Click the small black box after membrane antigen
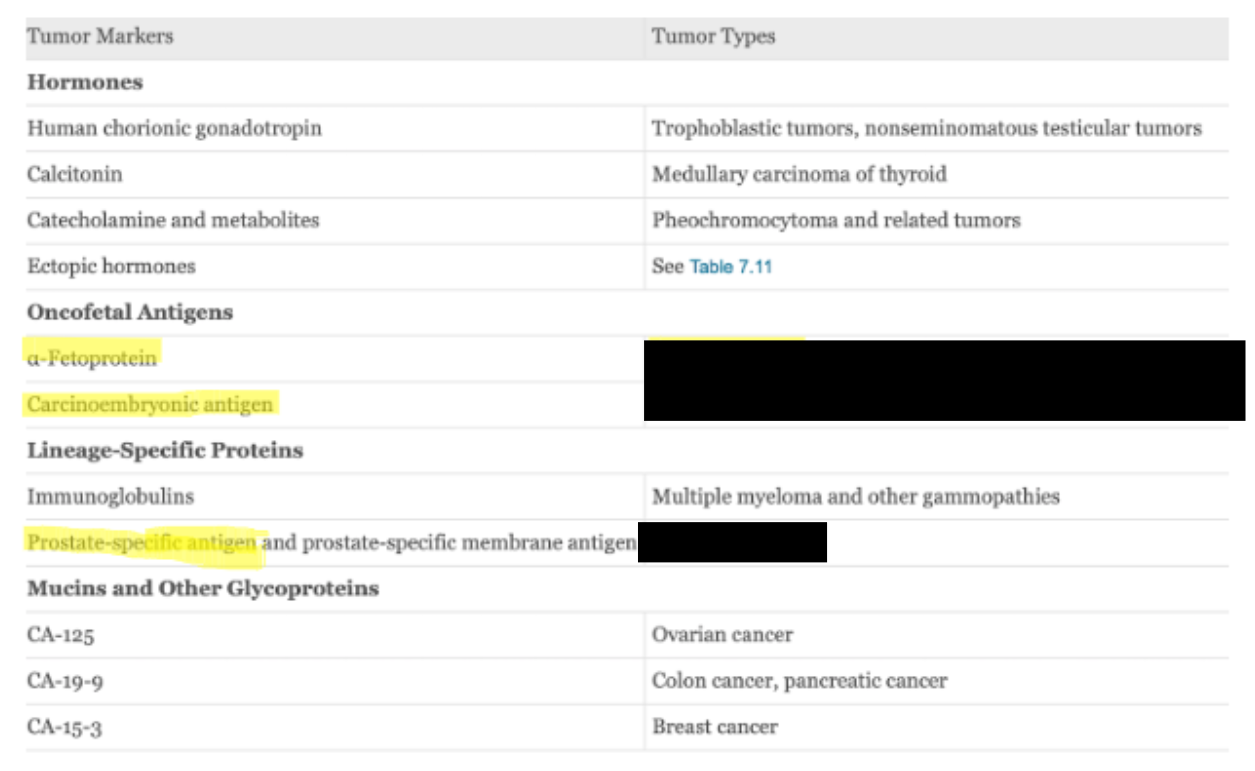The image size is (1255, 771). click(x=732, y=542)
